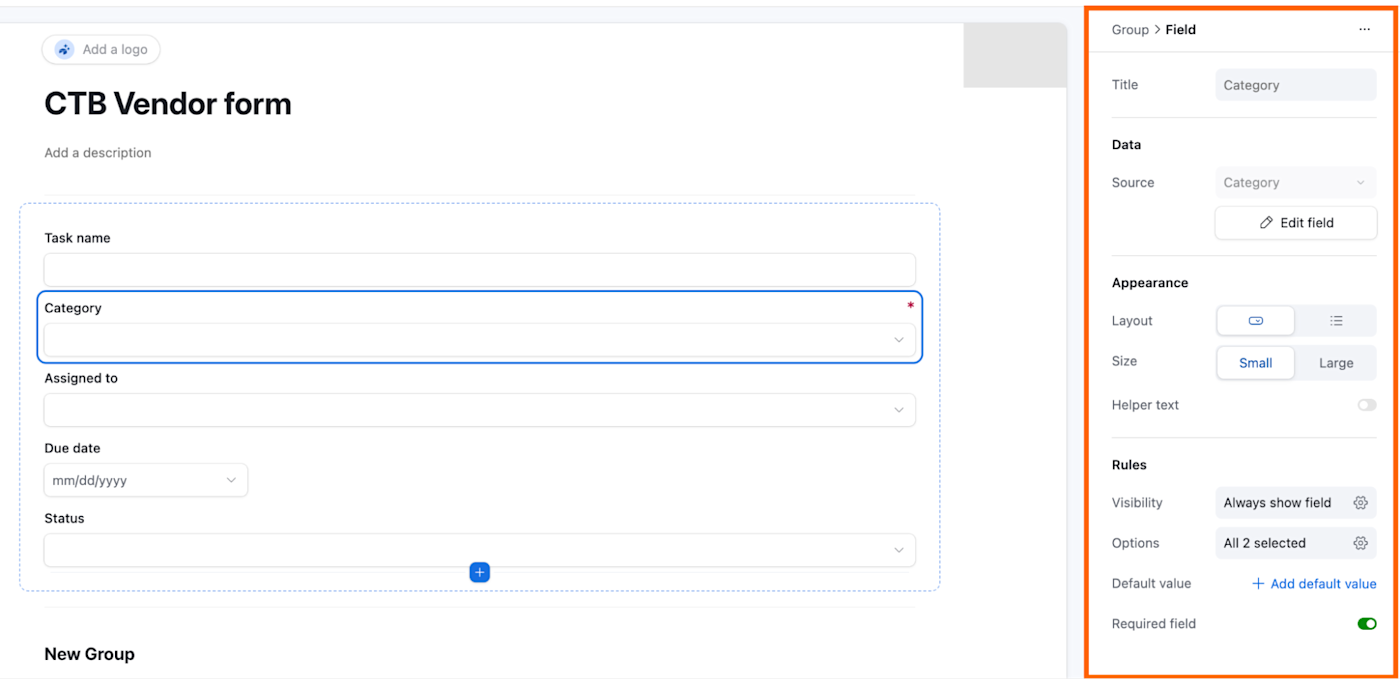Image resolution: width=1400 pixels, height=679 pixels.
Task: Choose Small size option
Action: pyautogui.click(x=1256, y=363)
